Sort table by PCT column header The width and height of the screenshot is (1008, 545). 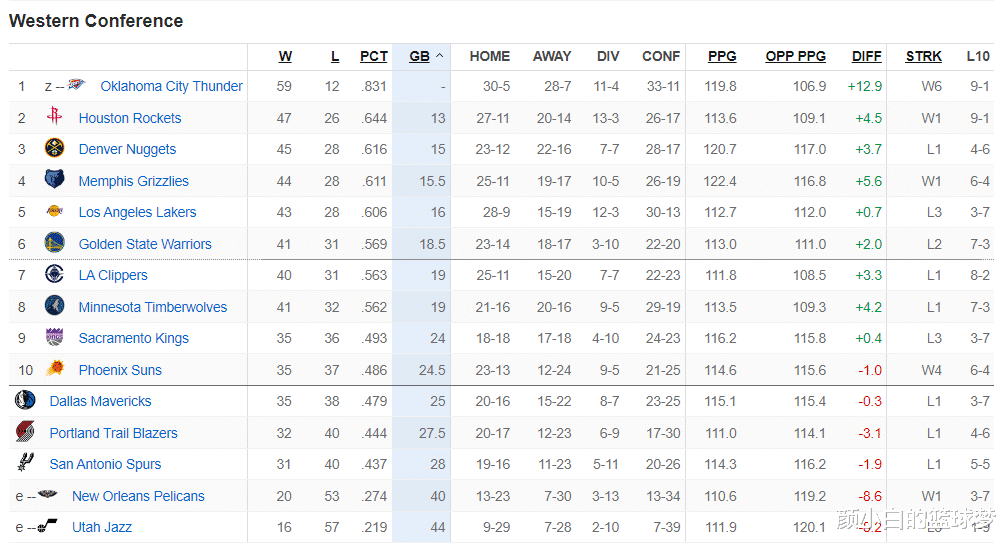point(374,57)
